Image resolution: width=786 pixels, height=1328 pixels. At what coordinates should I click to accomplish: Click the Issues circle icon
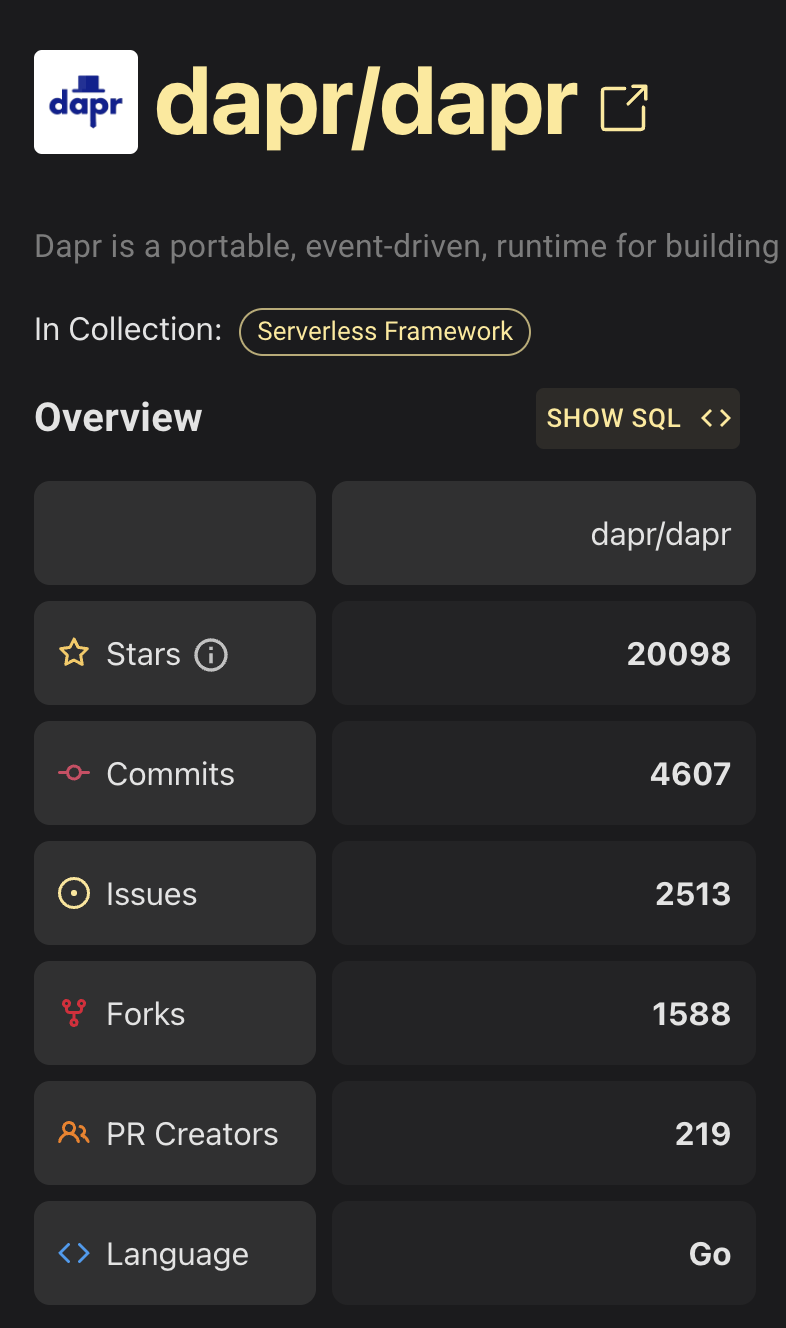click(x=74, y=893)
